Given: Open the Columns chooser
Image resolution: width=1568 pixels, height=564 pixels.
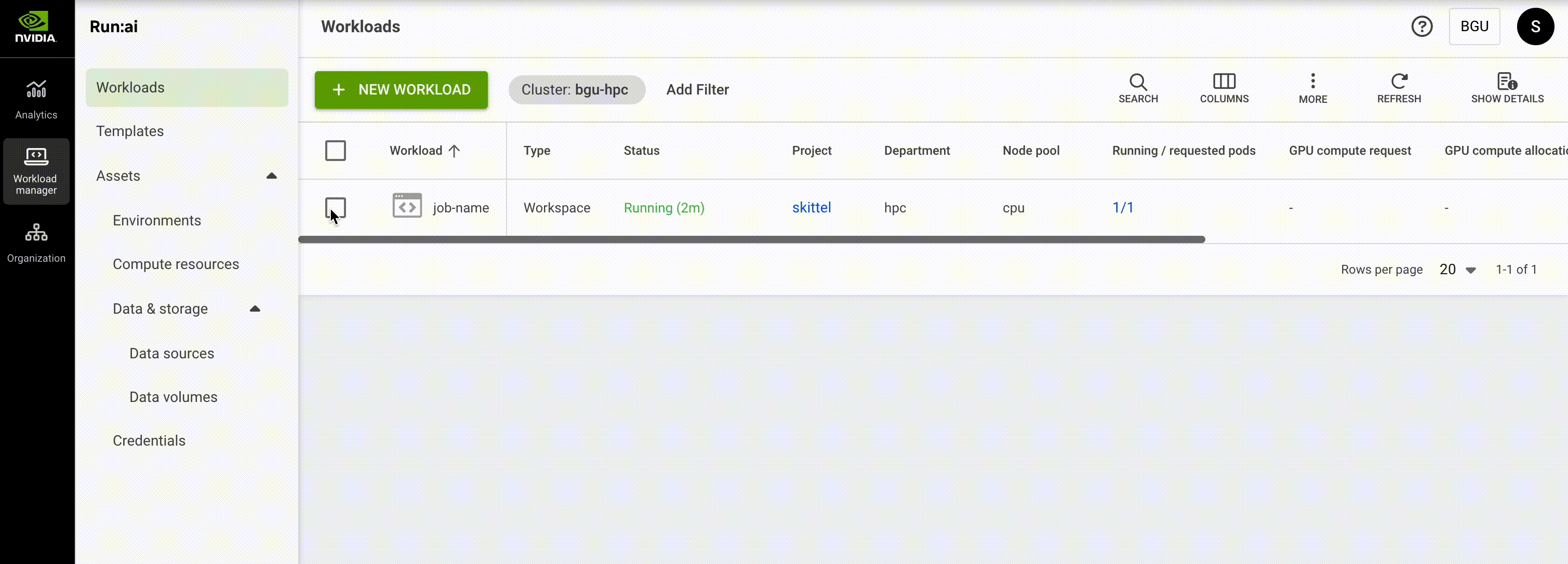Looking at the screenshot, I should (1224, 89).
